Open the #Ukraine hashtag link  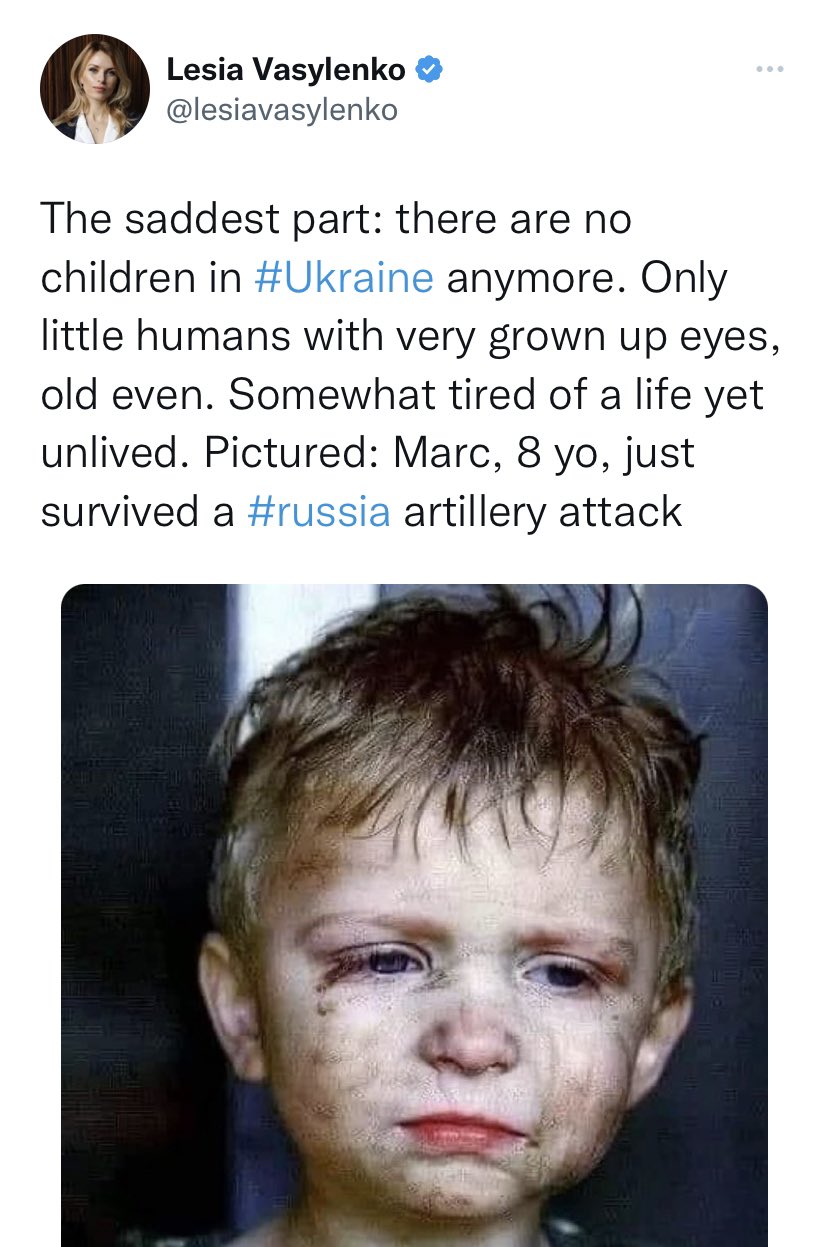[x=344, y=278]
